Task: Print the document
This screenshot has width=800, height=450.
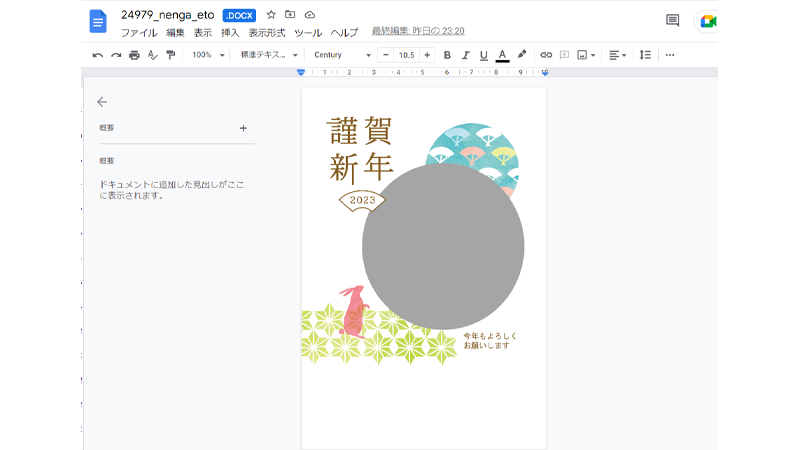Action: (x=134, y=55)
